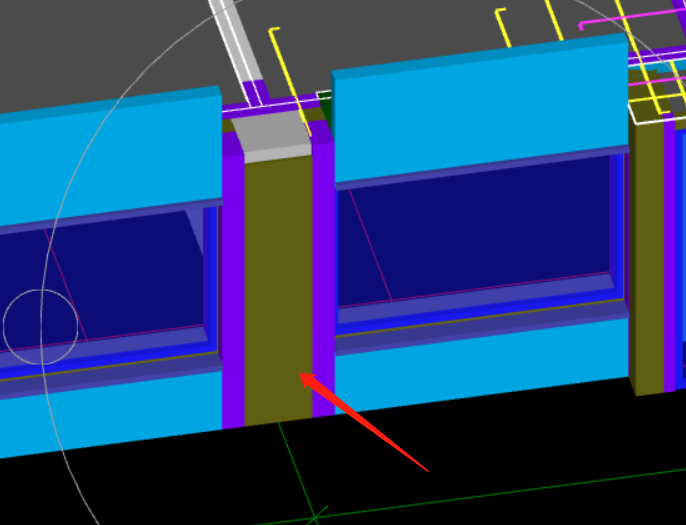Select the olive column between the two windows

tap(278, 289)
